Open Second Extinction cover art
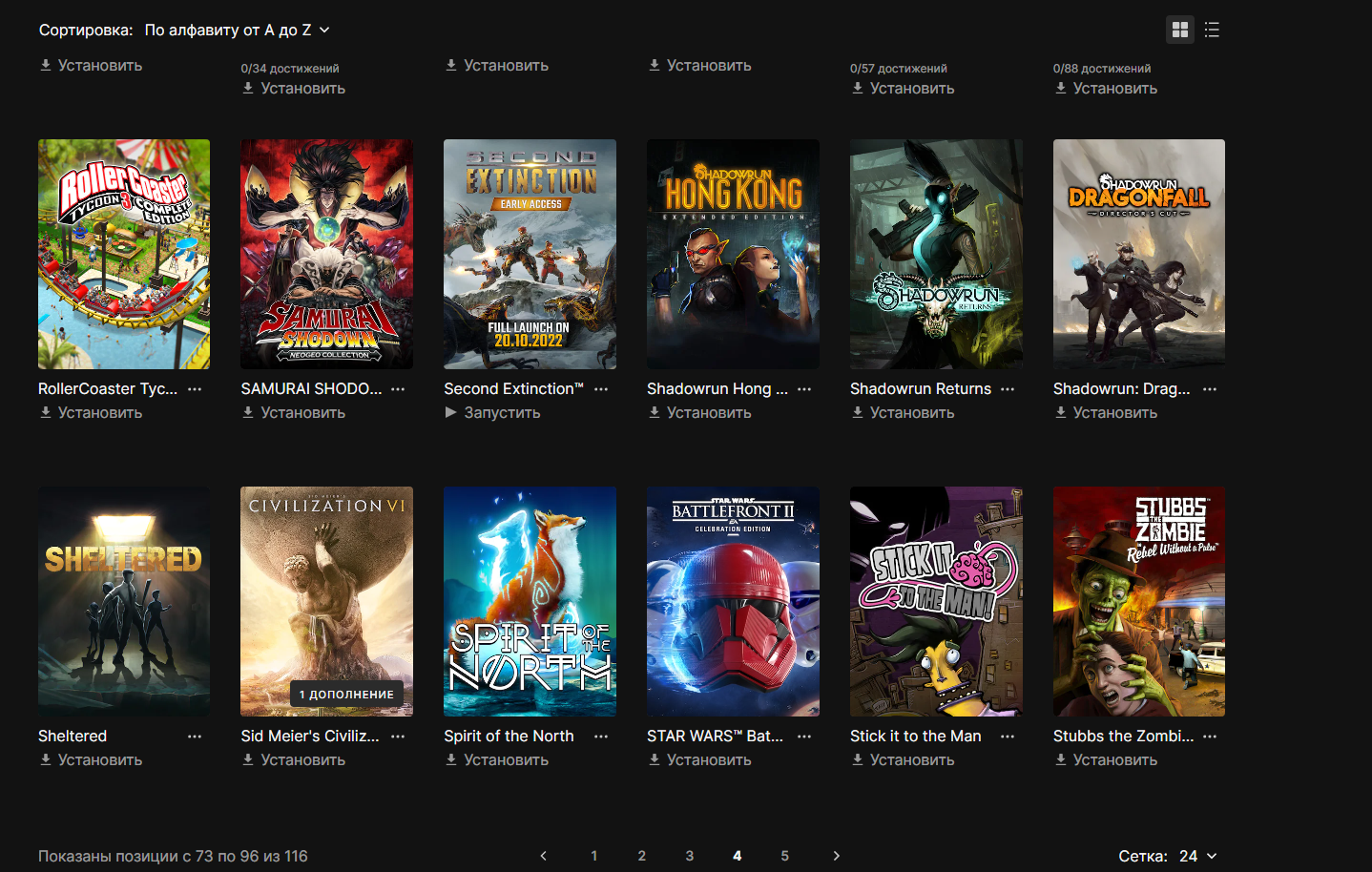Viewport: 1372px width, 872px height. point(530,254)
